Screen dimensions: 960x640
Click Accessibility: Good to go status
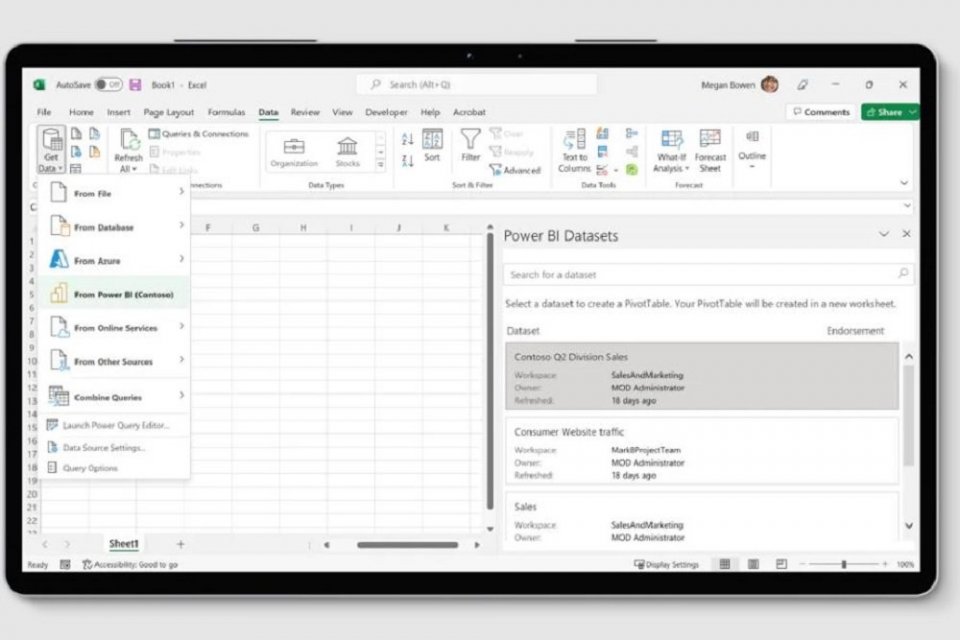[130, 565]
